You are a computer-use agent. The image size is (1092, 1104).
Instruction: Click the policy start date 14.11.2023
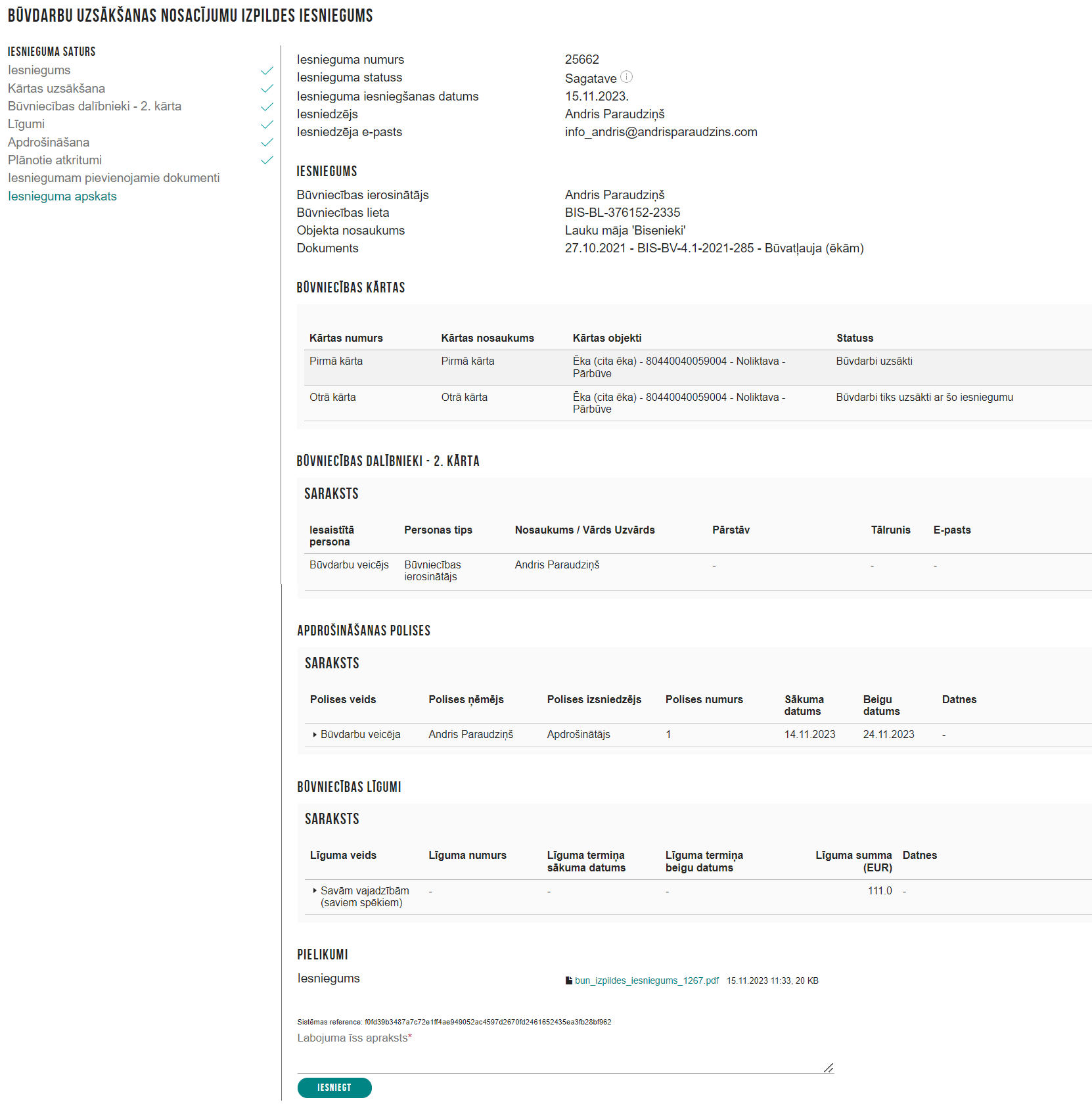coord(809,735)
